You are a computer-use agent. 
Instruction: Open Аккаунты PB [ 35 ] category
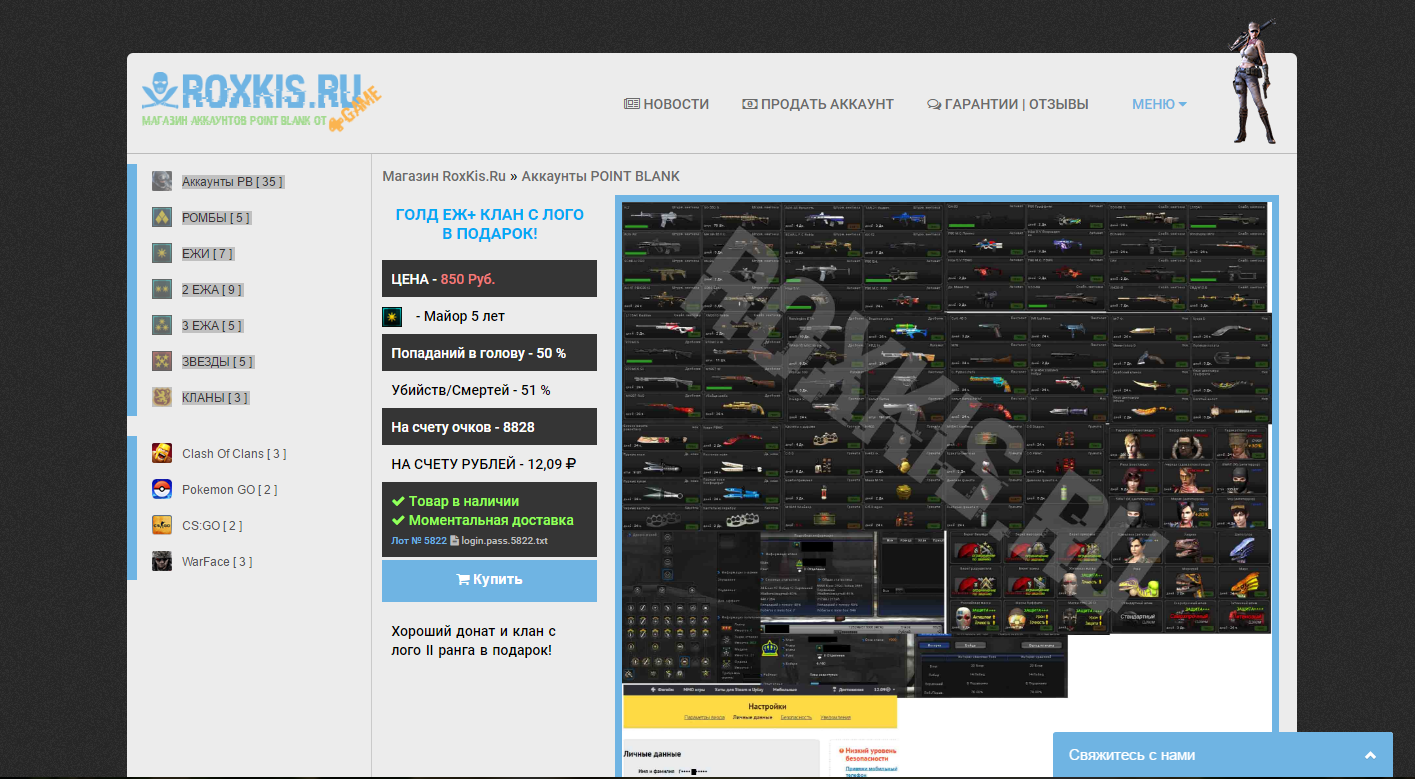click(233, 182)
